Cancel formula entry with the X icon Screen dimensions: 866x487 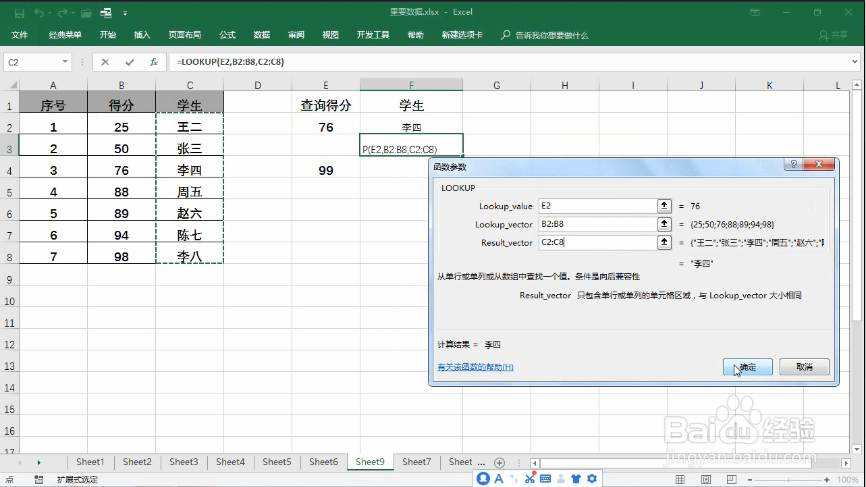pyautogui.click(x=105, y=62)
